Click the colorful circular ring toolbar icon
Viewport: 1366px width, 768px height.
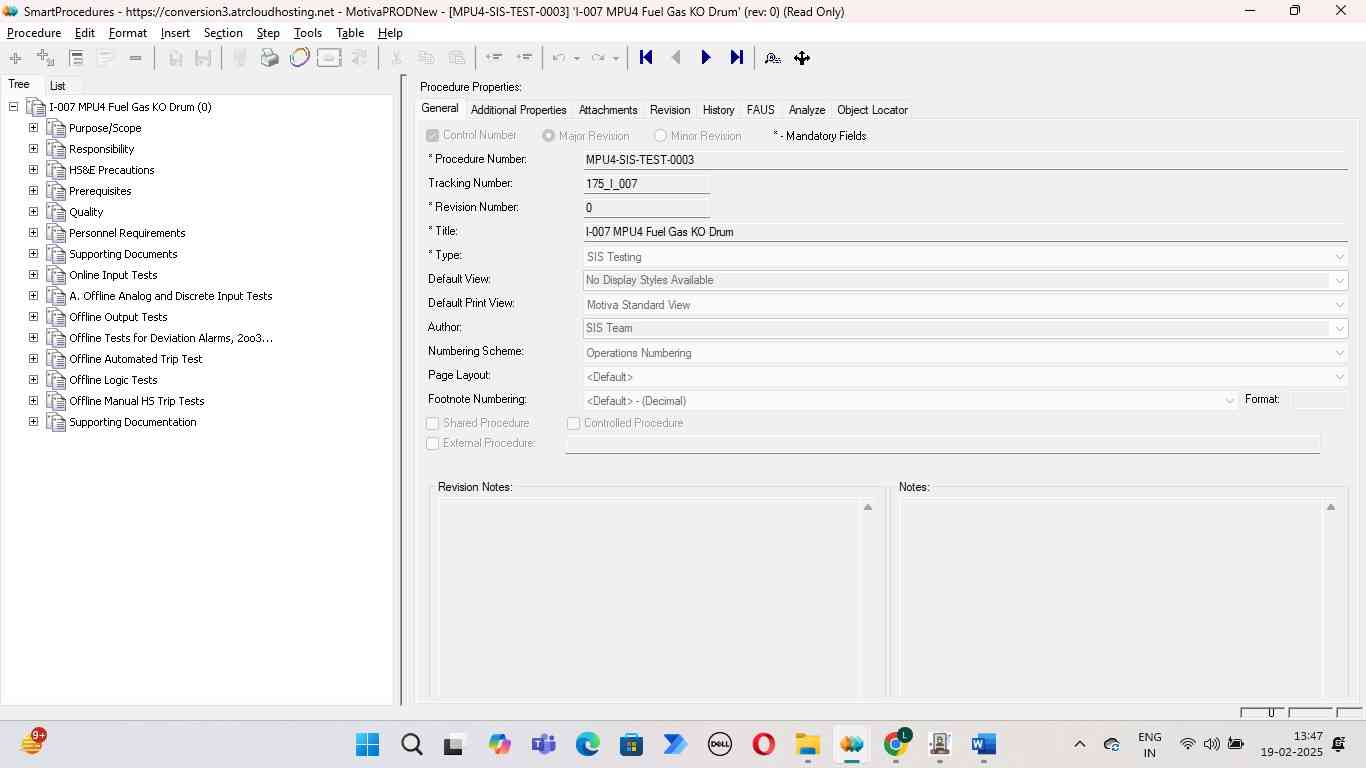(x=299, y=58)
